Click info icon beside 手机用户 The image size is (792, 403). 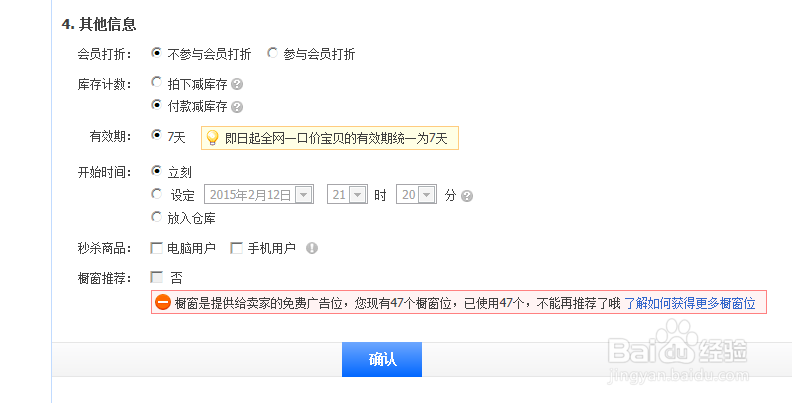(312, 248)
